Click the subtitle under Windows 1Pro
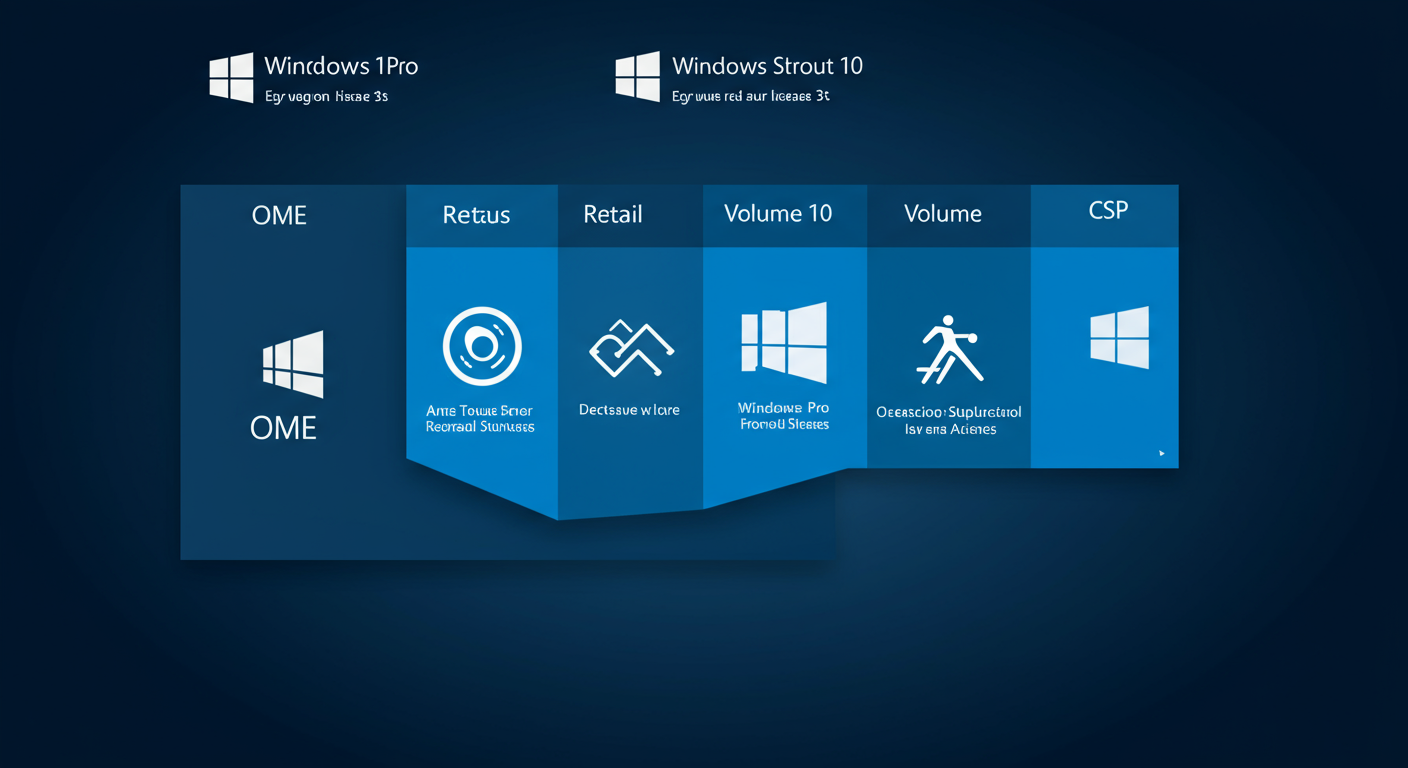The height and width of the screenshot is (768, 1408). pos(326,97)
